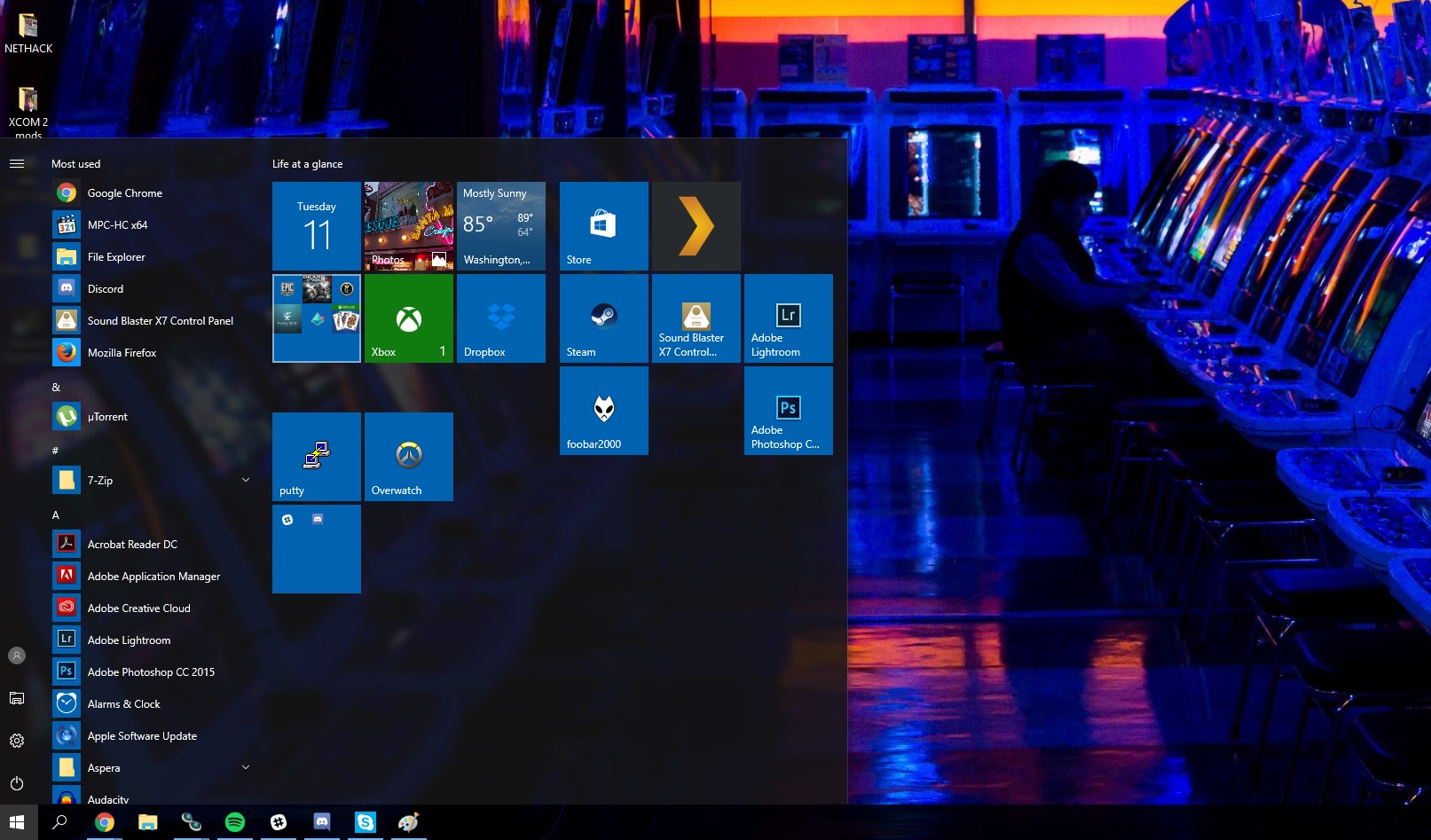1431x840 pixels.
Task: Open the Dropbox tile
Action: [x=501, y=318]
